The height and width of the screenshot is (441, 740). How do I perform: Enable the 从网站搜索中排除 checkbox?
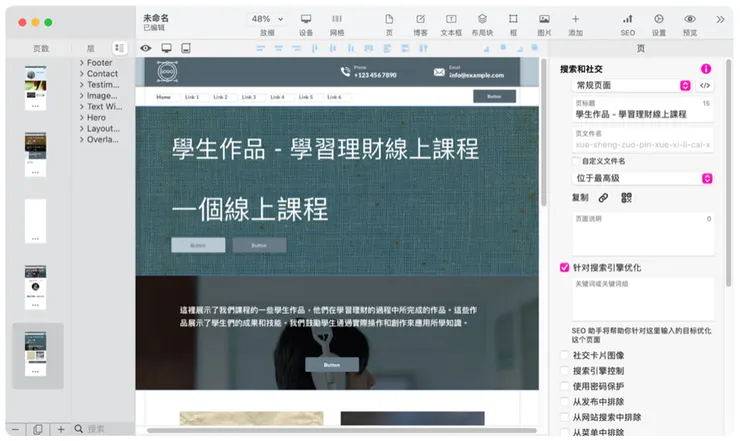click(x=564, y=417)
